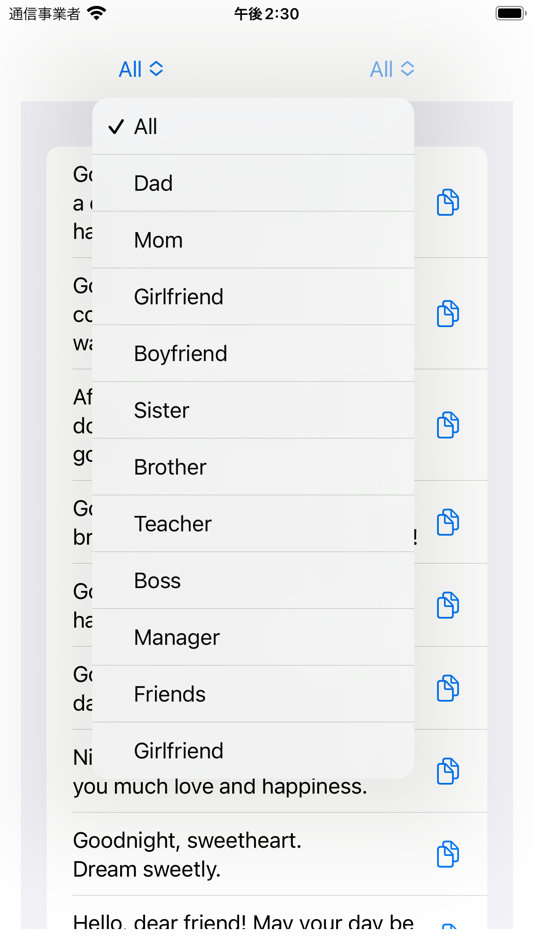Pick Boyfriend in the dropdown list
Screen dimensions: 534x950
click(x=253, y=353)
